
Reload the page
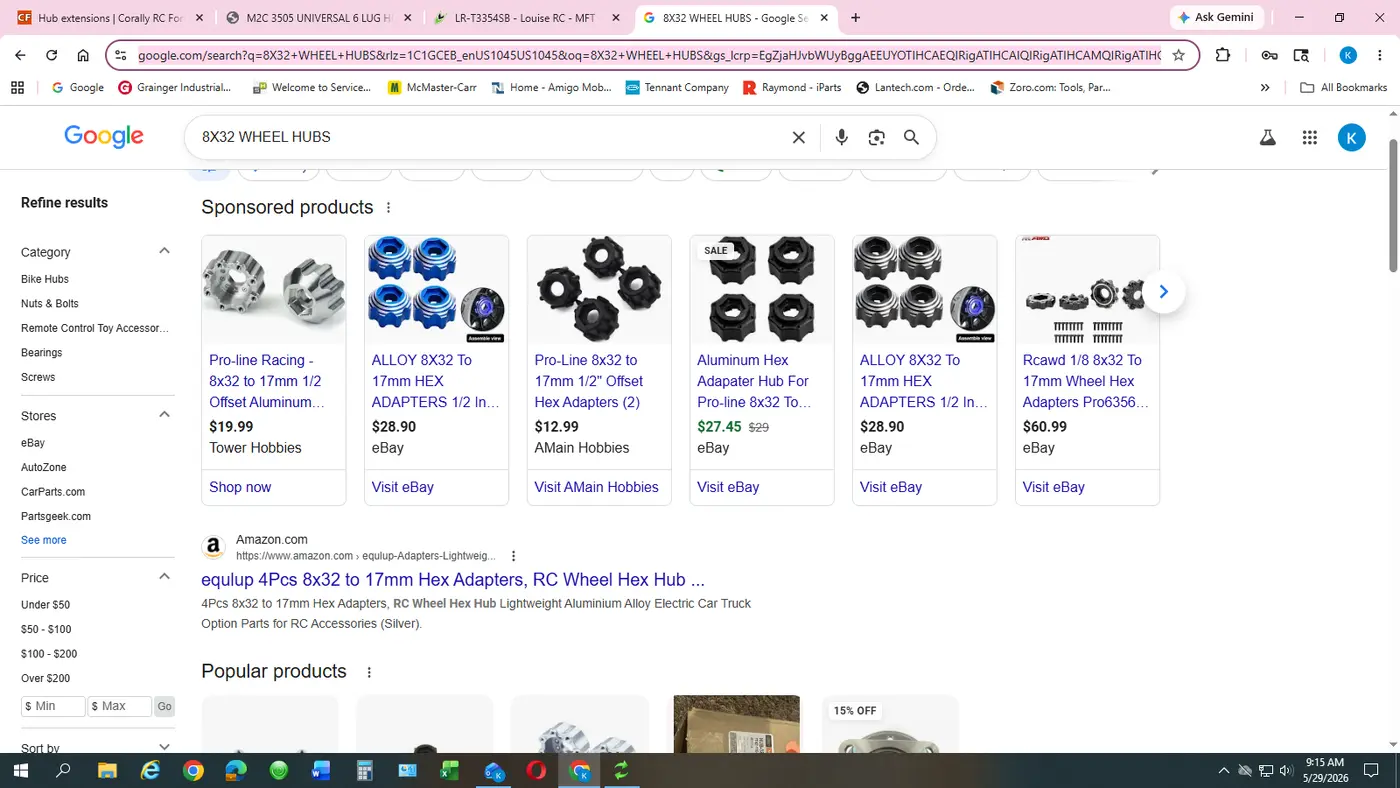[x=52, y=56]
